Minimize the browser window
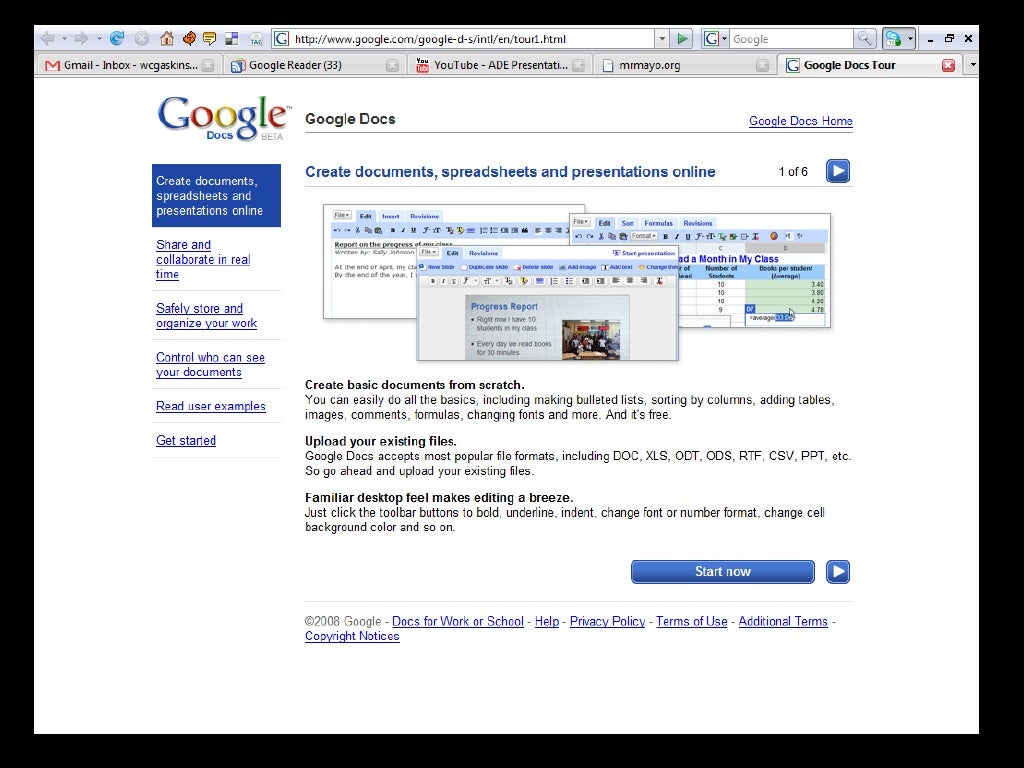 pos(930,39)
